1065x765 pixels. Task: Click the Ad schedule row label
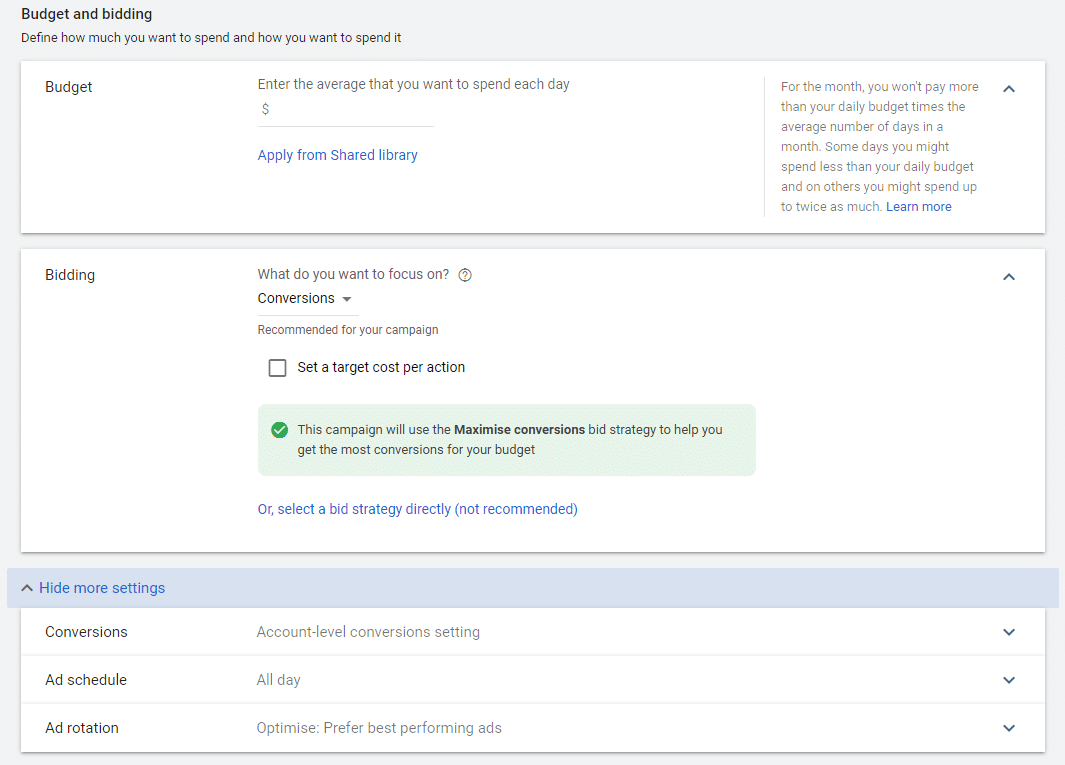tap(86, 680)
